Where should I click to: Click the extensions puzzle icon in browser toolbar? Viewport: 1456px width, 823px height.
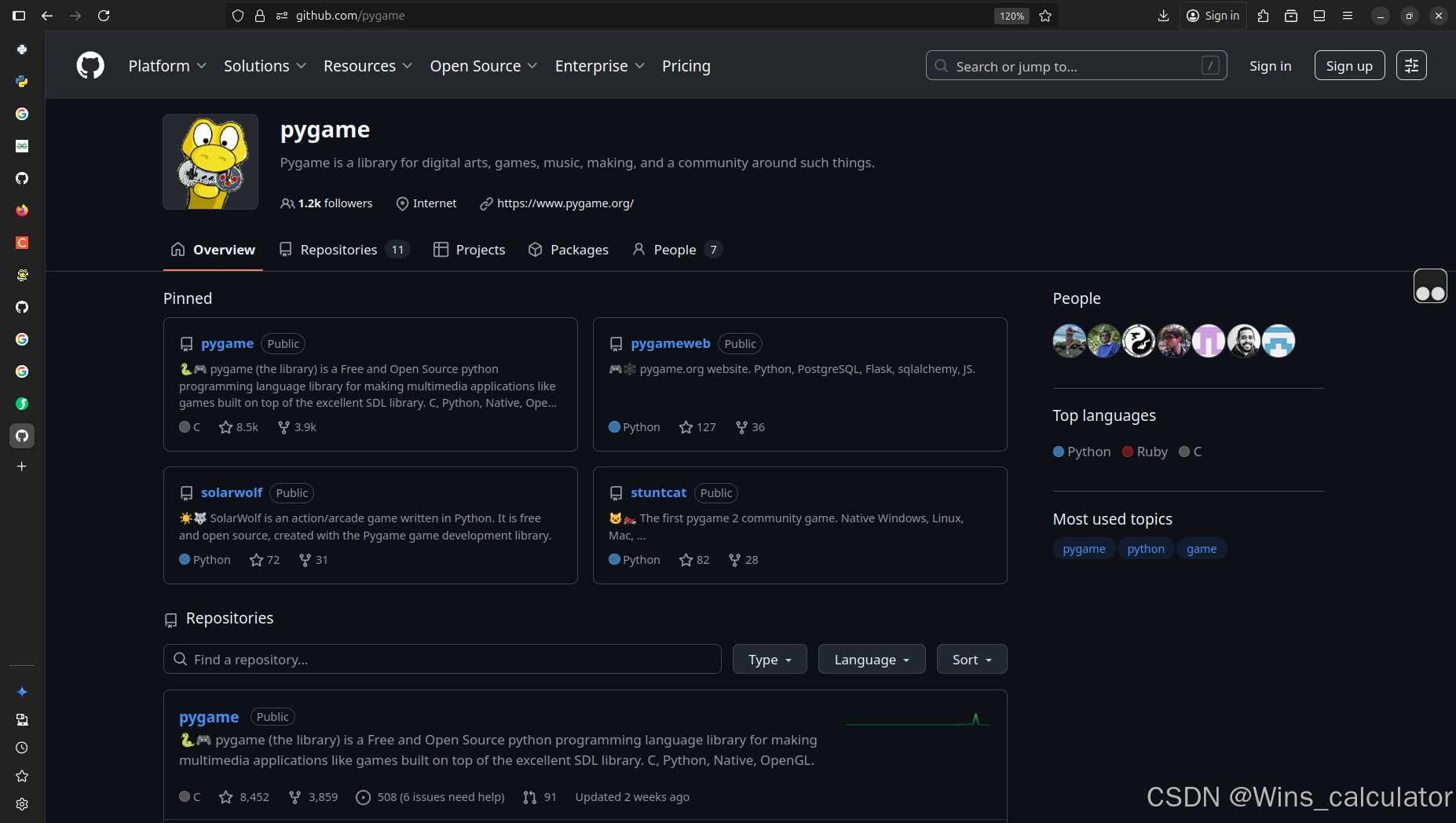tap(1264, 15)
